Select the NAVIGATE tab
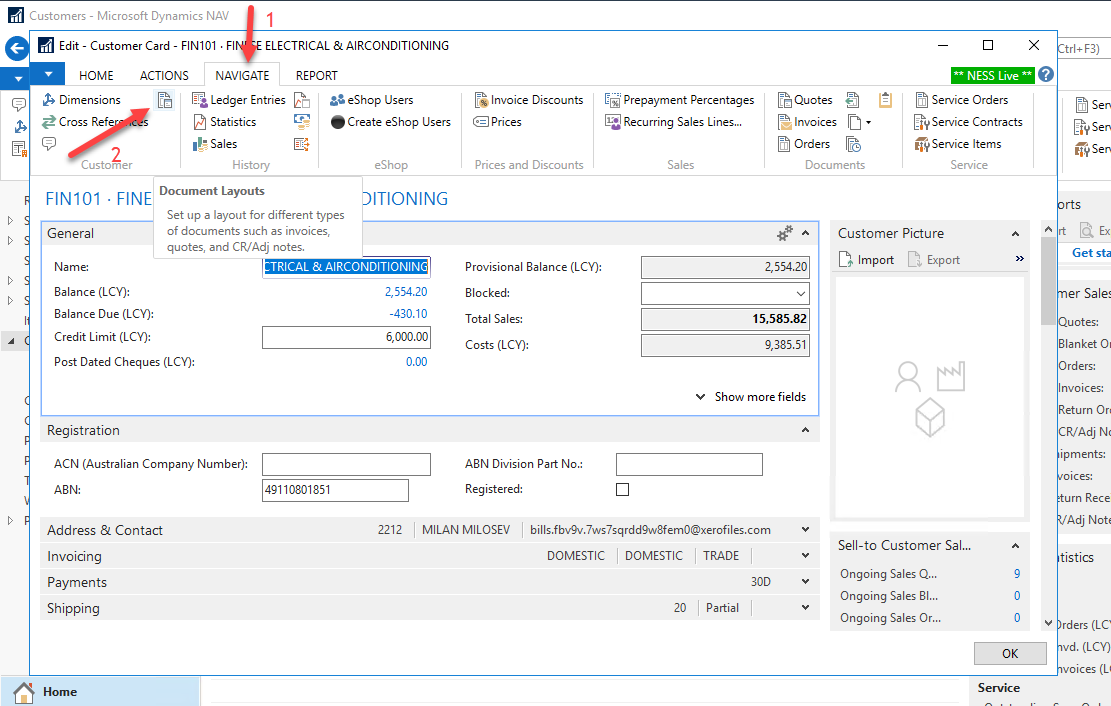 pyautogui.click(x=242, y=75)
